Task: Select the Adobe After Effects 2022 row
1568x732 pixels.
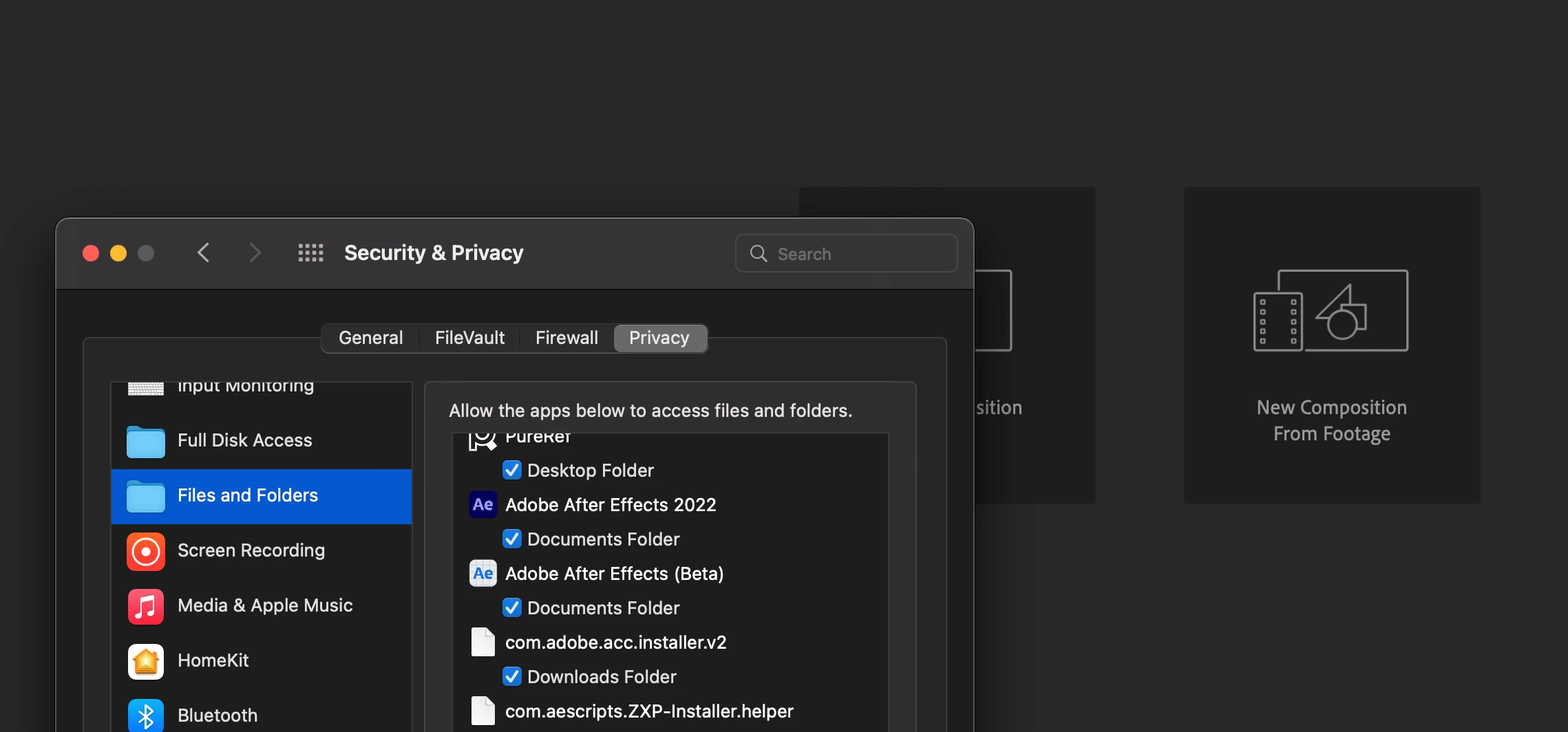Action: pyautogui.click(x=670, y=504)
